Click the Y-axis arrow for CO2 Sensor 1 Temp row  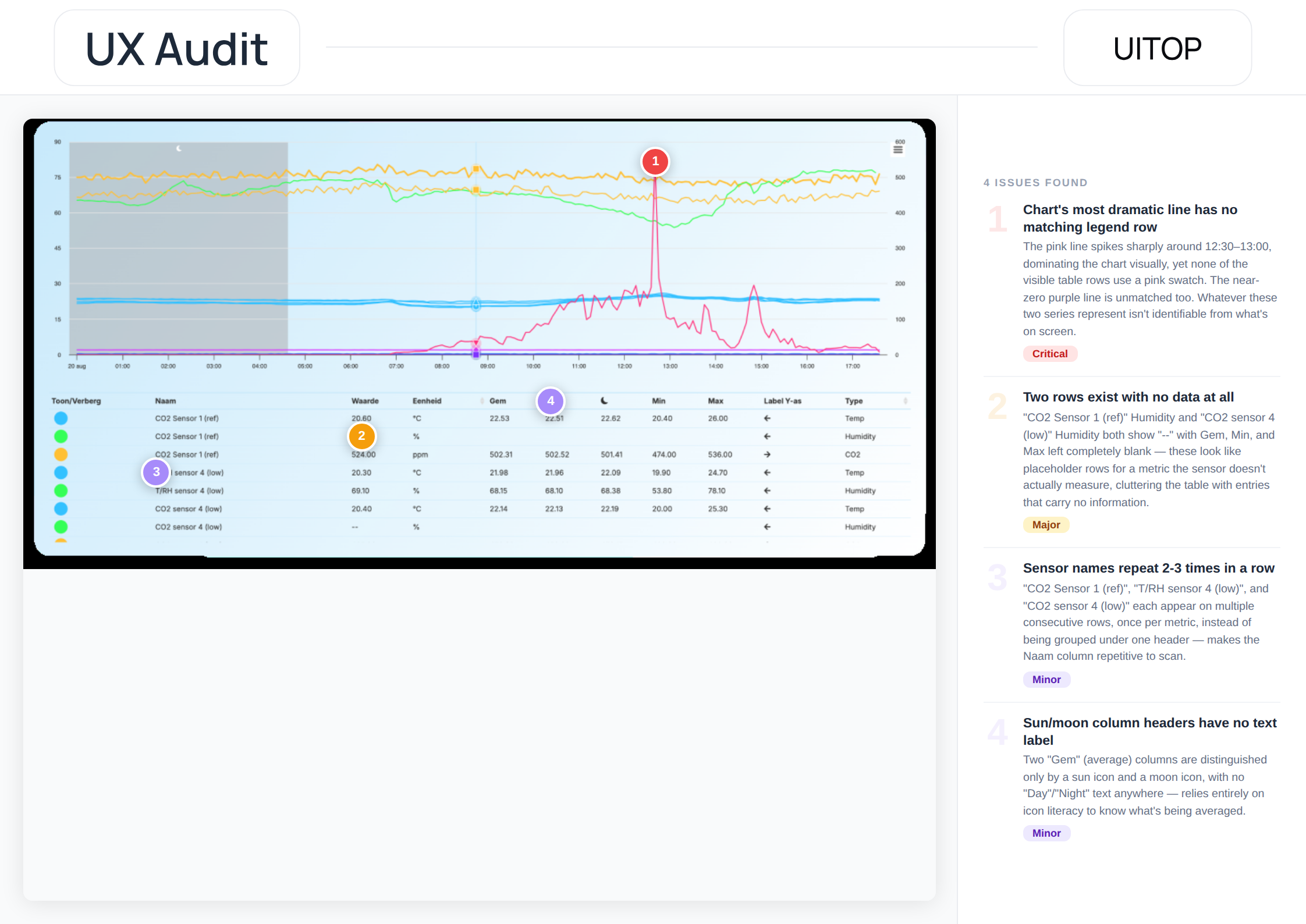tap(767, 418)
